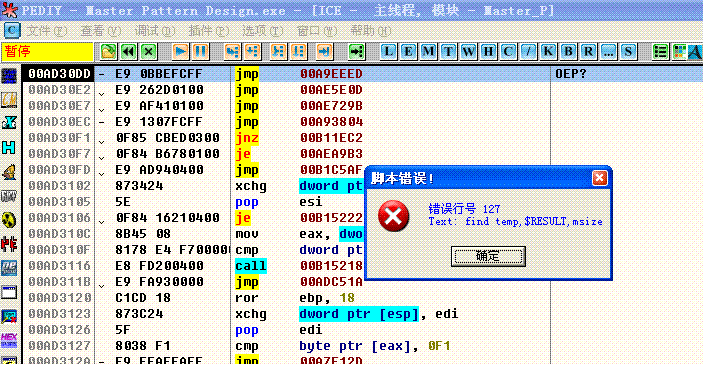The height and width of the screenshot is (384, 703).
Task: Click the Trace over toolbar icon
Action: coord(299,52)
